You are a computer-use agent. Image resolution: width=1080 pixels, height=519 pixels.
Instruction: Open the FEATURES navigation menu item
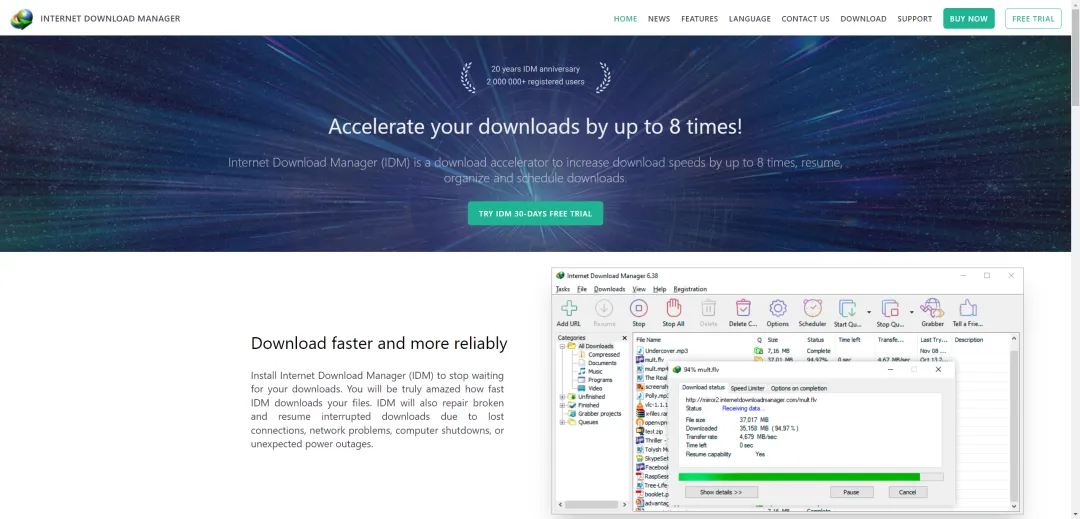coord(699,18)
